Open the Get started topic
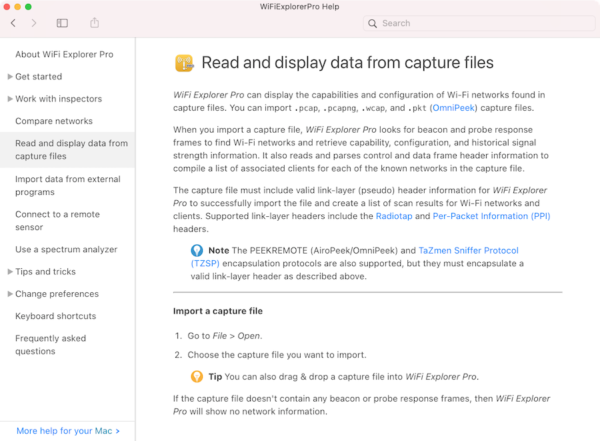The width and height of the screenshot is (600, 441). (x=39, y=77)
